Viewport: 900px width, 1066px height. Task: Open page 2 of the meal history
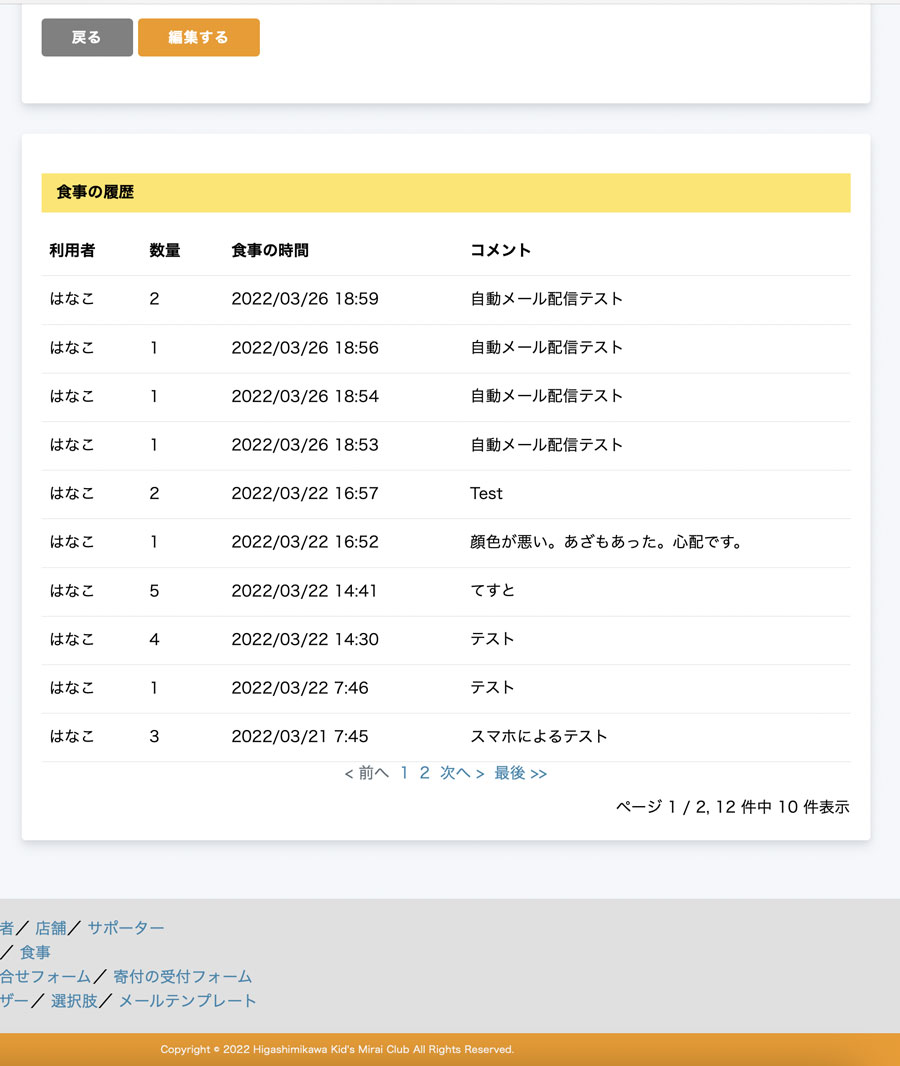tap(424, 773)
